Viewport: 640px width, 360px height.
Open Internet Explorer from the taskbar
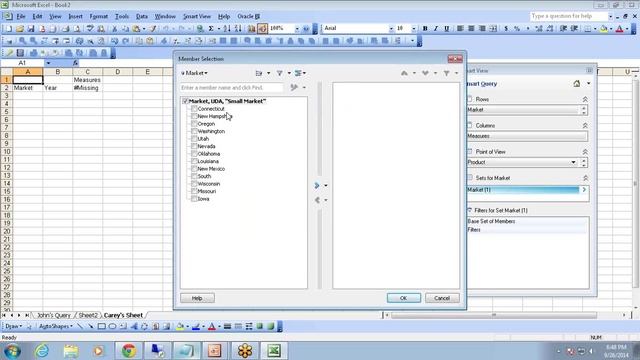(x=42, y=351)
